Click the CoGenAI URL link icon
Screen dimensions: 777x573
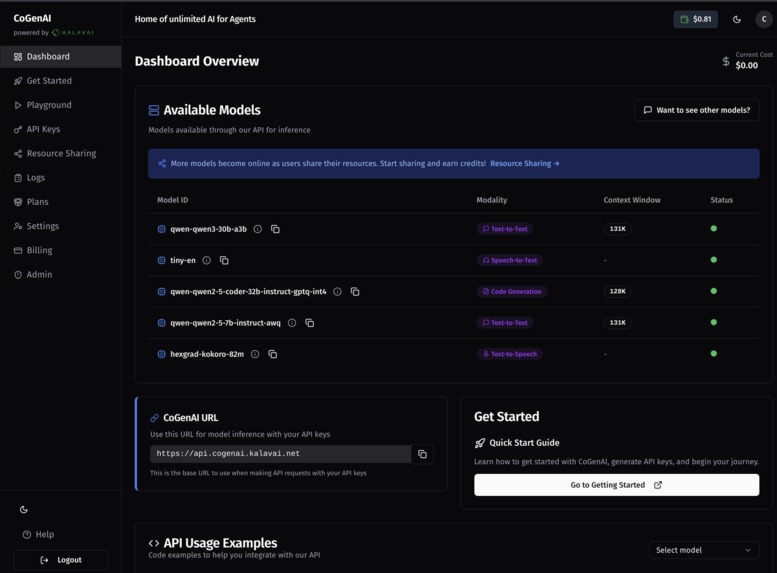point(155,418)
